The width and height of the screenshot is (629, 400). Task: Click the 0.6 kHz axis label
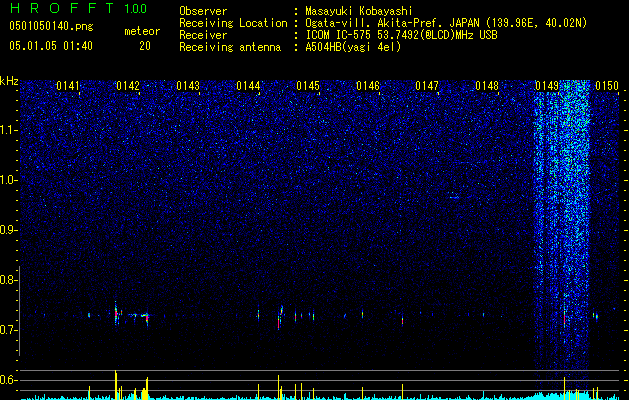[9, 380]
